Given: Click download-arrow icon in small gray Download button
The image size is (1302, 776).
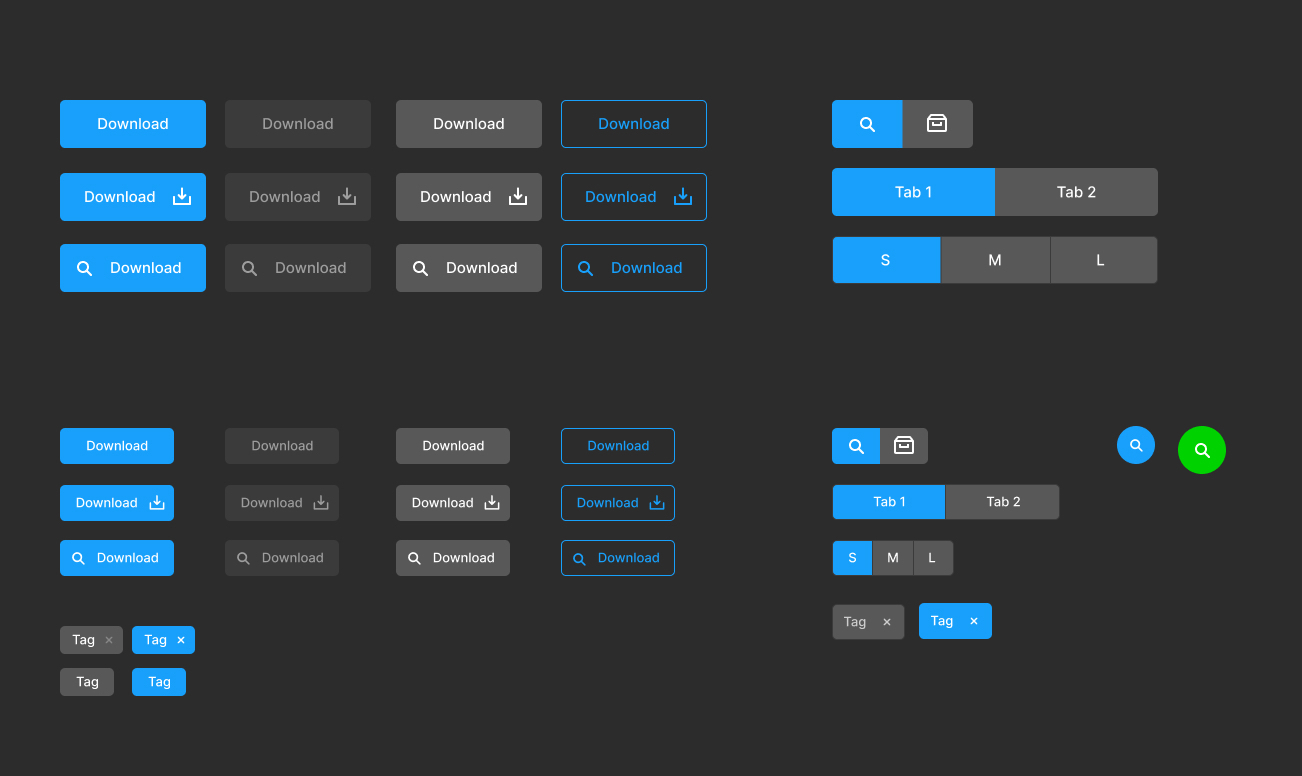Looking at the screenshot, I should (x=492, y=502).
